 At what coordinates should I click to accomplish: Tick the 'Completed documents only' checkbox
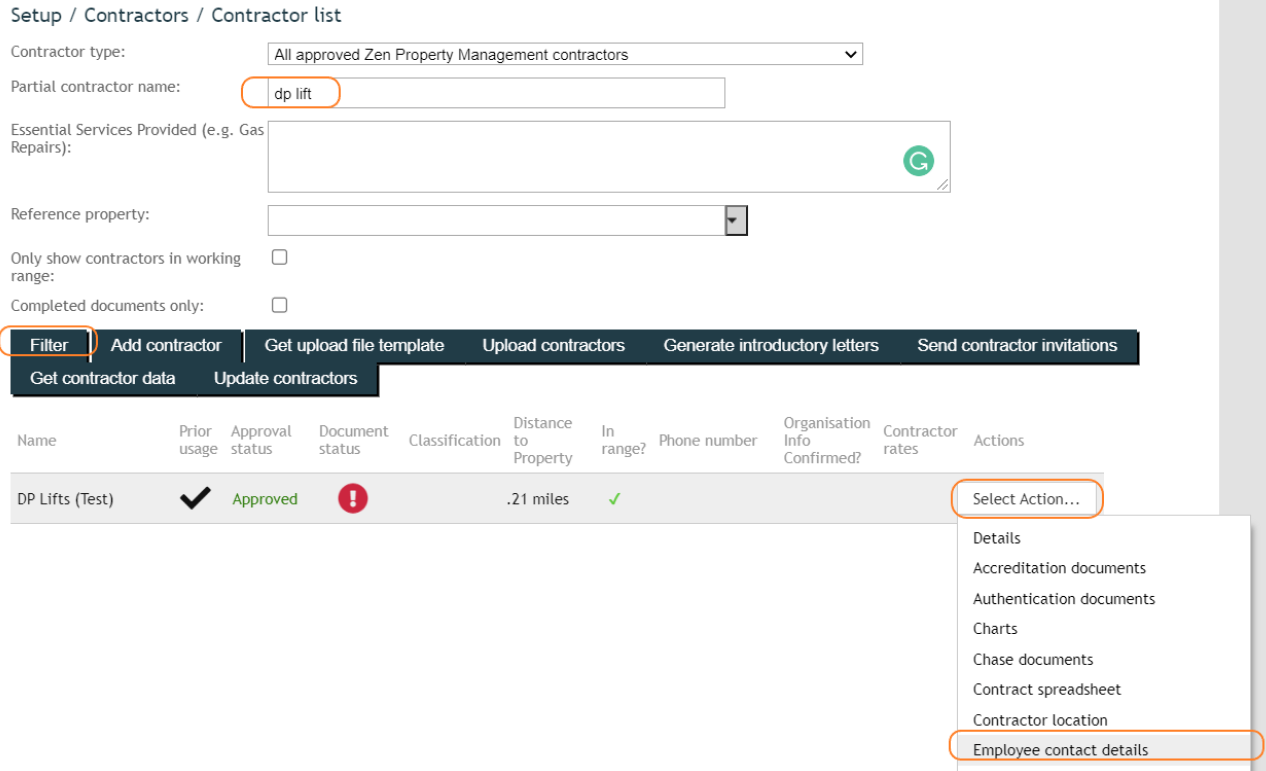point(280,305)
